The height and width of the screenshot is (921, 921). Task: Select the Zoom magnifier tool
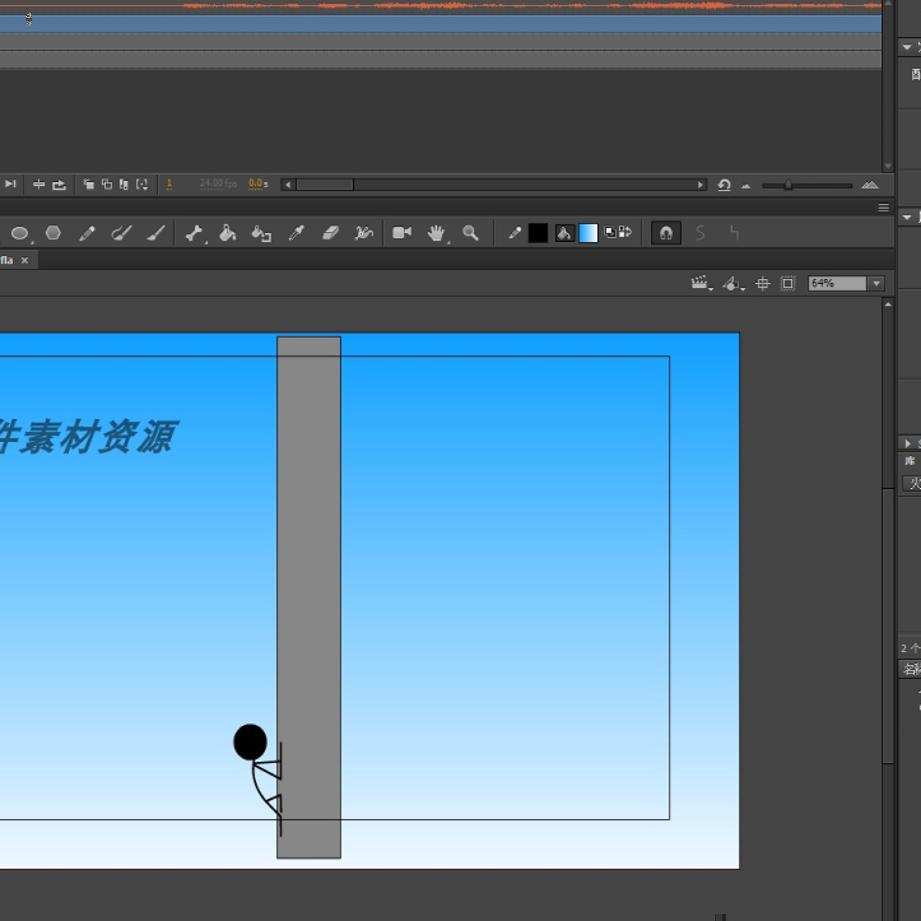470,233
